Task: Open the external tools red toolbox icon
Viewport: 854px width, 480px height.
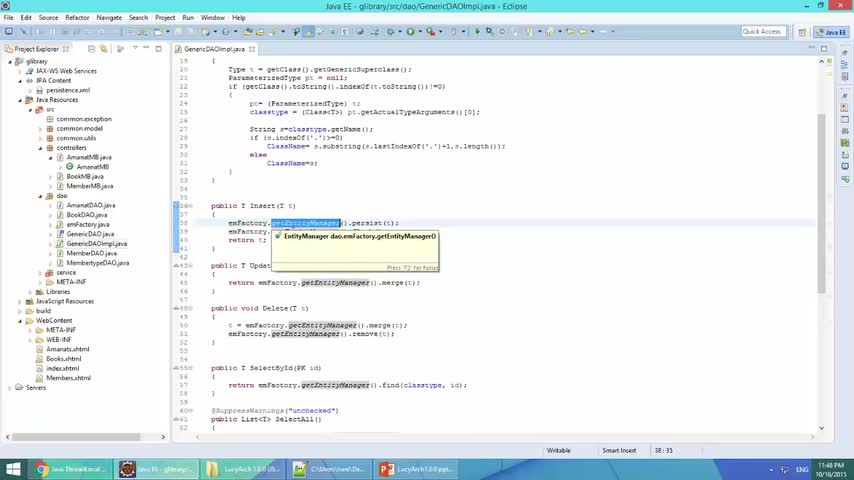Action: click(431, 32)
